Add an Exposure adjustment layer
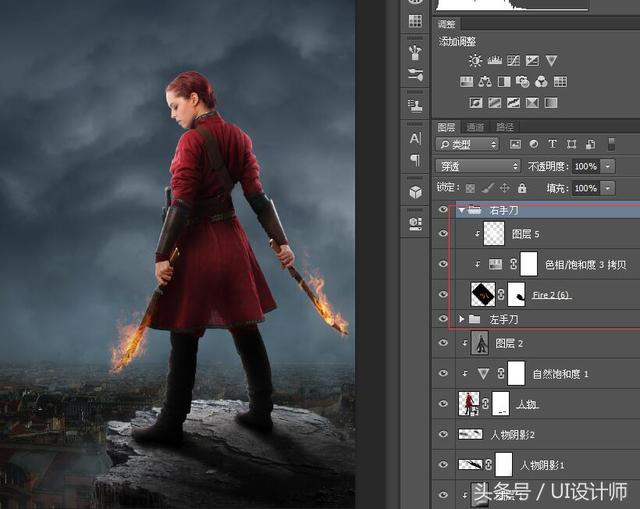The image size is (640, 509). tap(532, 61)
